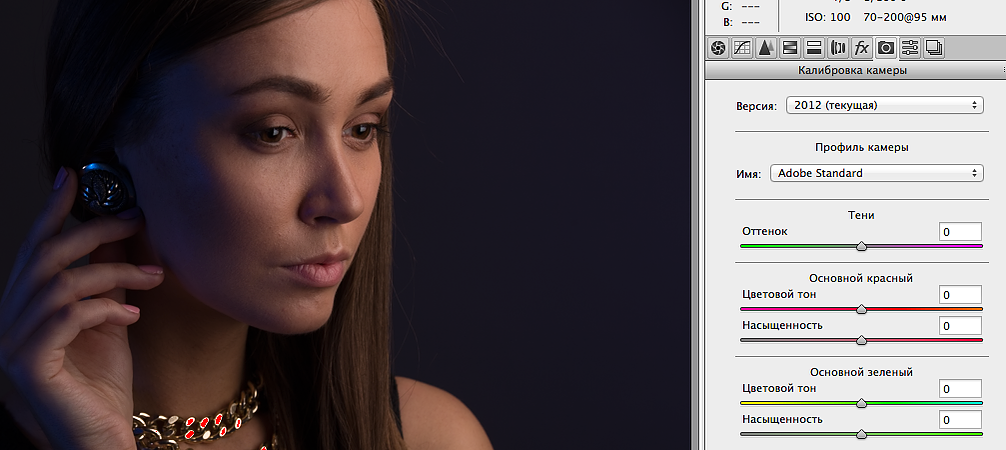Click Основной зеленый Насыщенность slider handle

point(862,435)
